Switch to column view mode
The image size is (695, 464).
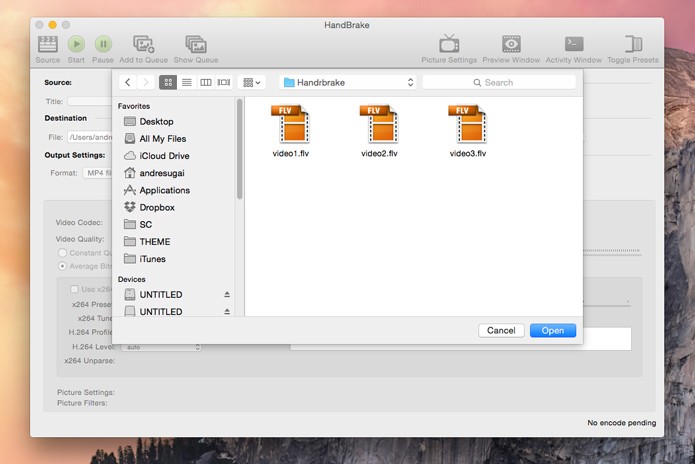click(206, 82)
